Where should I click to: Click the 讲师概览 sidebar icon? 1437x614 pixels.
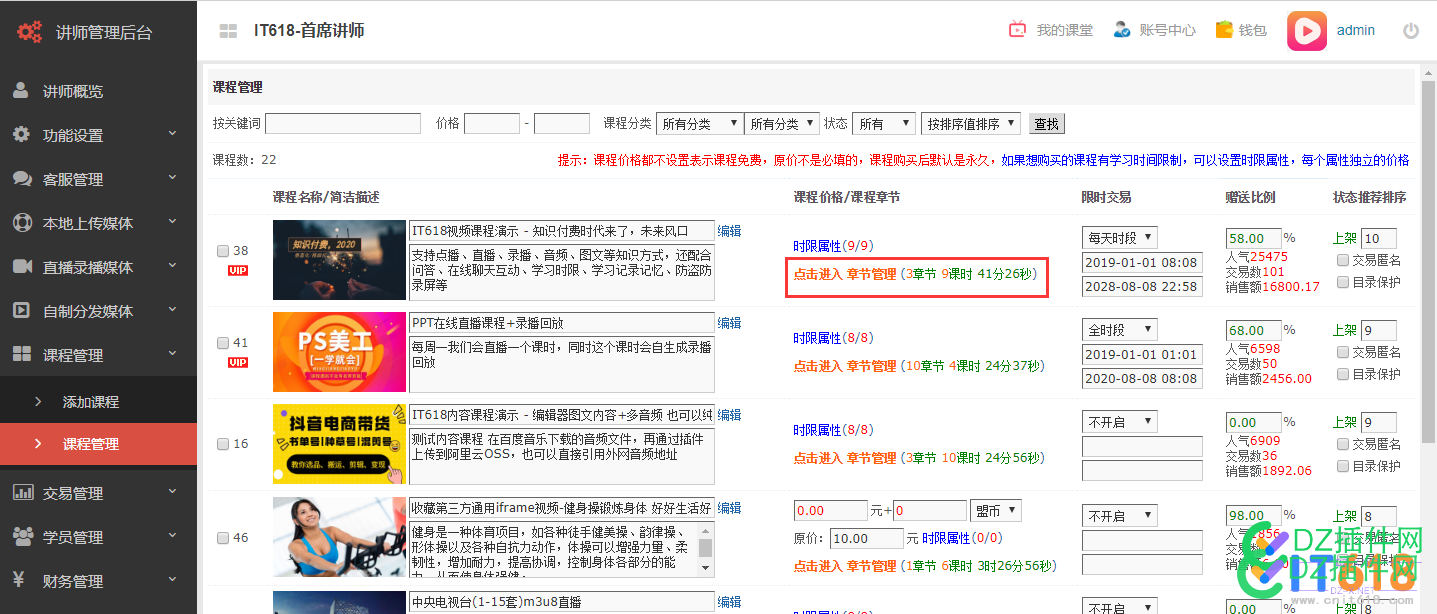(x=22, y=90)
